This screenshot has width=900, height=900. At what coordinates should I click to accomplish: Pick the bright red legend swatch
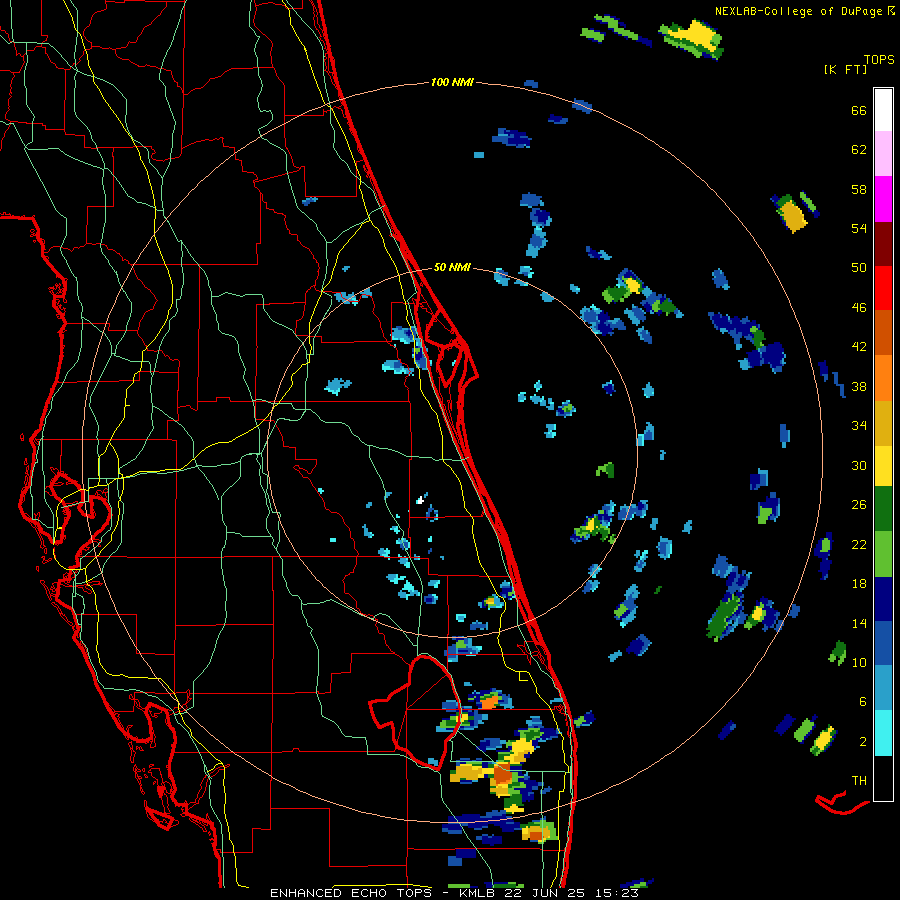883,288
